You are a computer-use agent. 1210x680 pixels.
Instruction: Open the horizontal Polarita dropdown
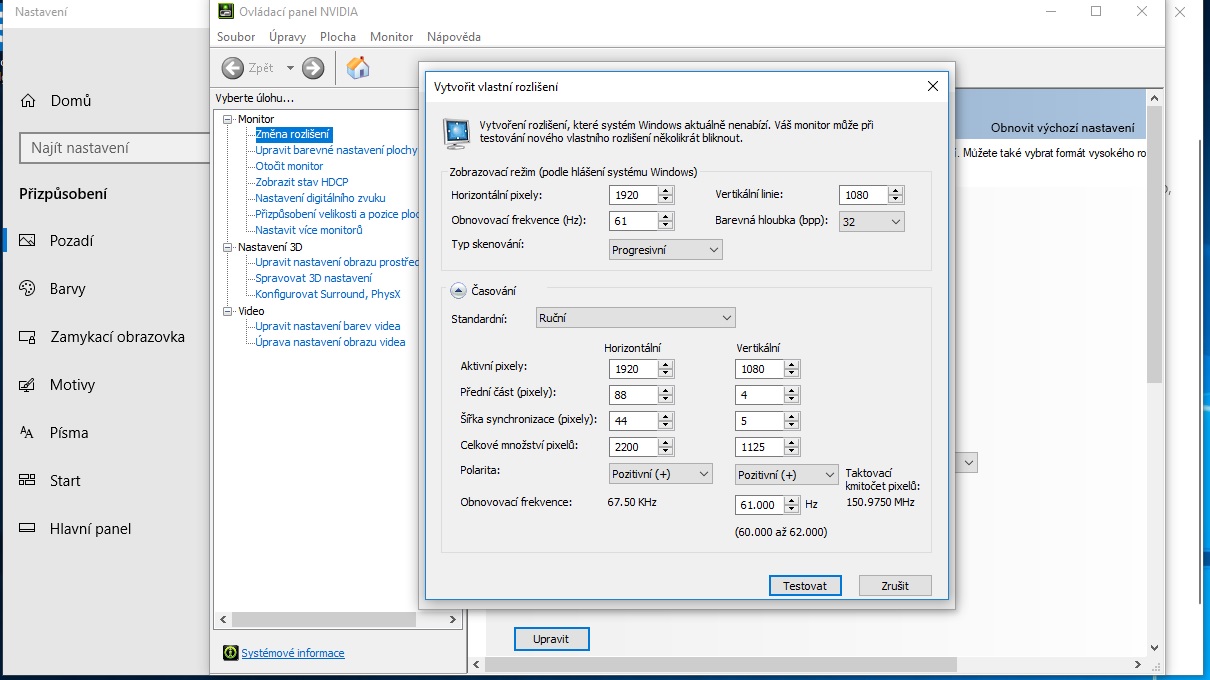click(x=661, y=474)
